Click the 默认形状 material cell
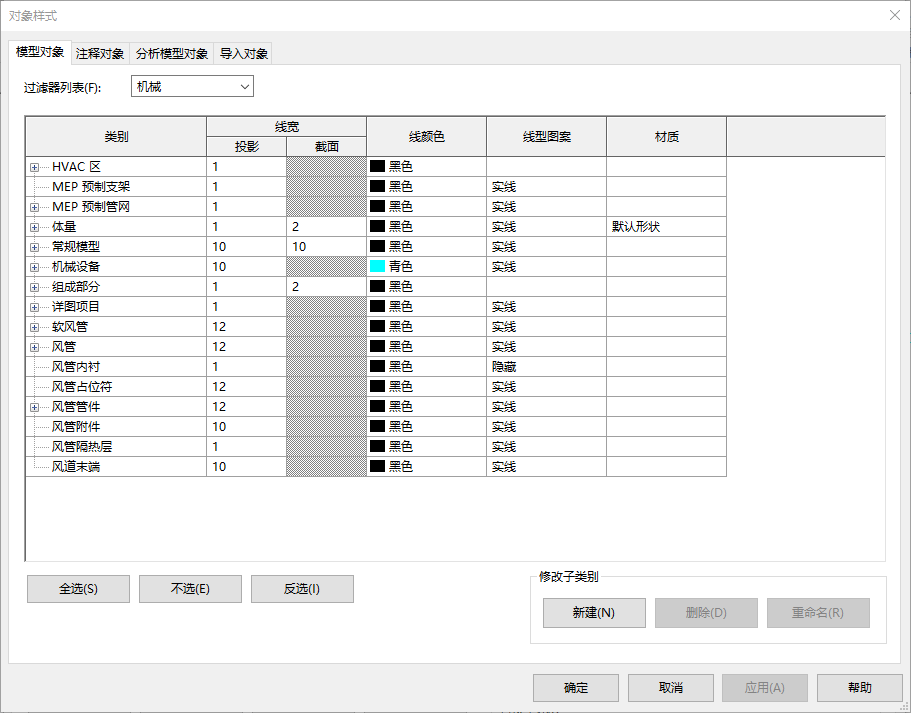Viewport: 911px width, 713px height. 666,227
